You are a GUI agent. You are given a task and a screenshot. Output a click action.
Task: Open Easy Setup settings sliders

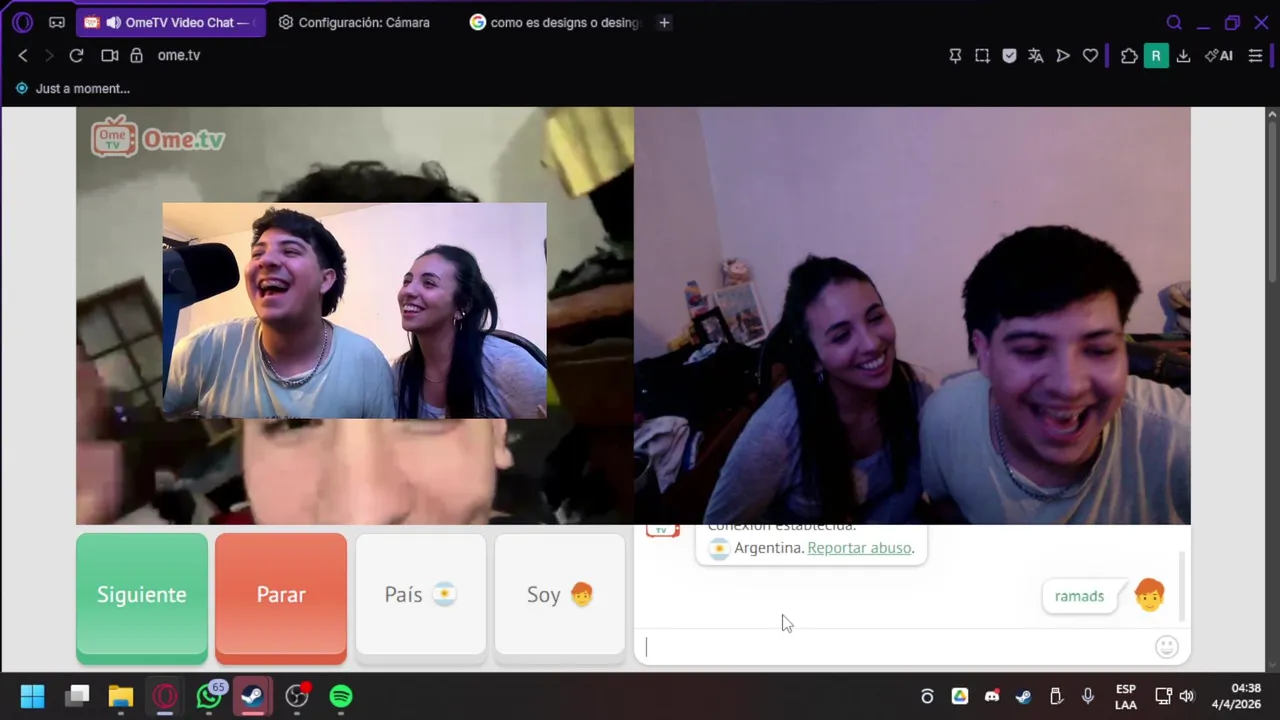[x=1256, y=56]
